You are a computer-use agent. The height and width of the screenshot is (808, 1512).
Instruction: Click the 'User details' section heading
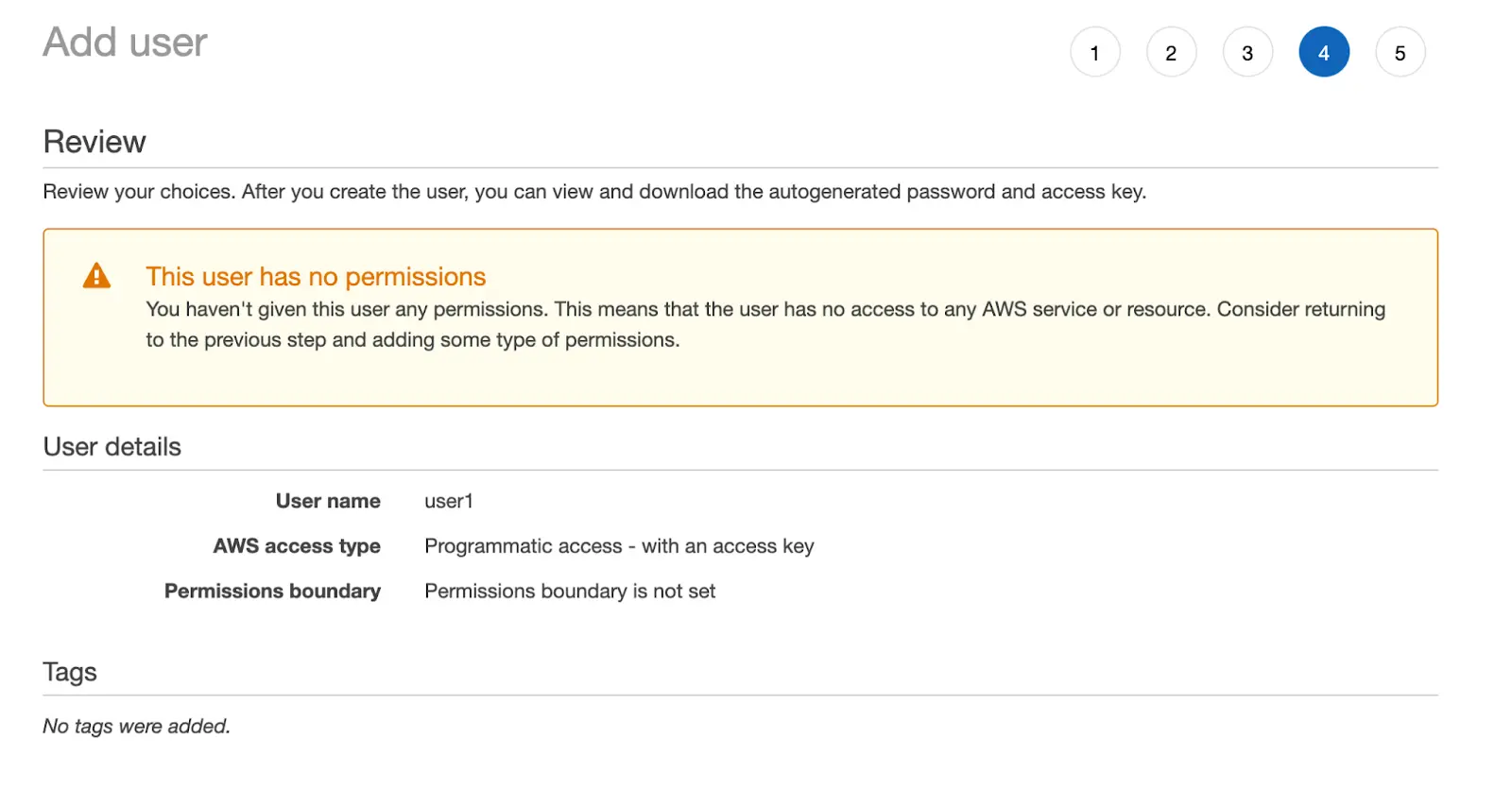[112, 446]
